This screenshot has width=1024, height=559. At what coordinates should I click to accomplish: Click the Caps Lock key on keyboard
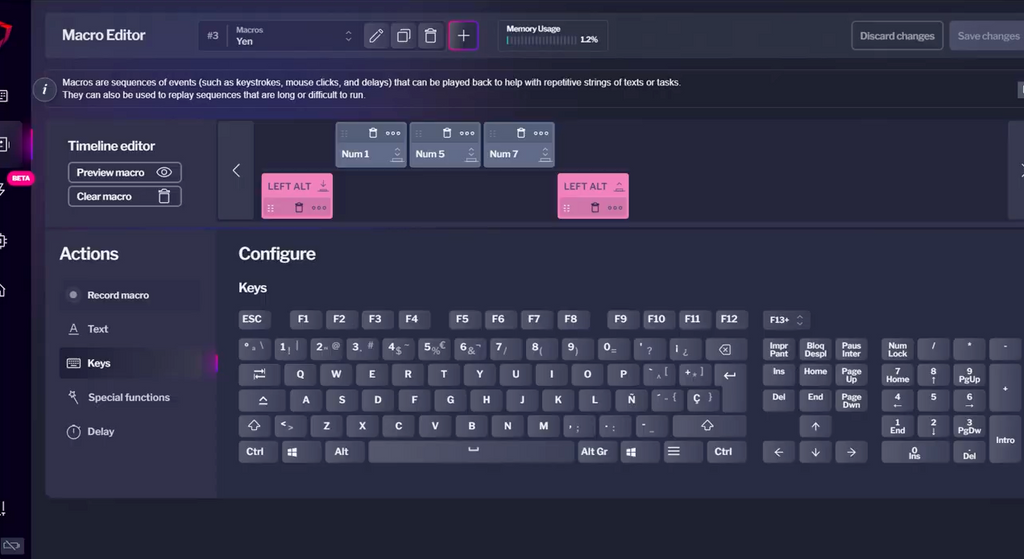tap(263, 399)
